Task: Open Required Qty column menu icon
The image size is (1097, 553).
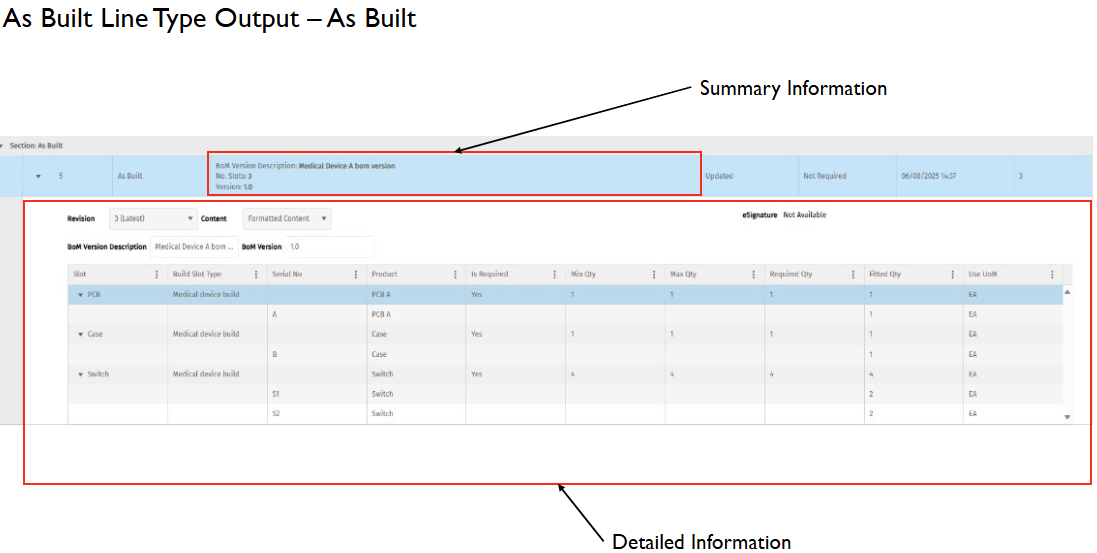Action: [853, 274]
